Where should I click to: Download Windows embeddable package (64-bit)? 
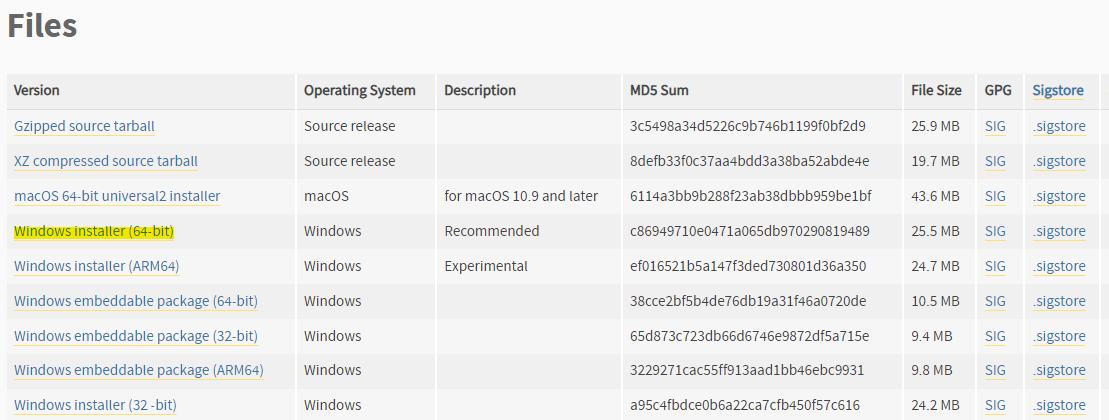136,301
